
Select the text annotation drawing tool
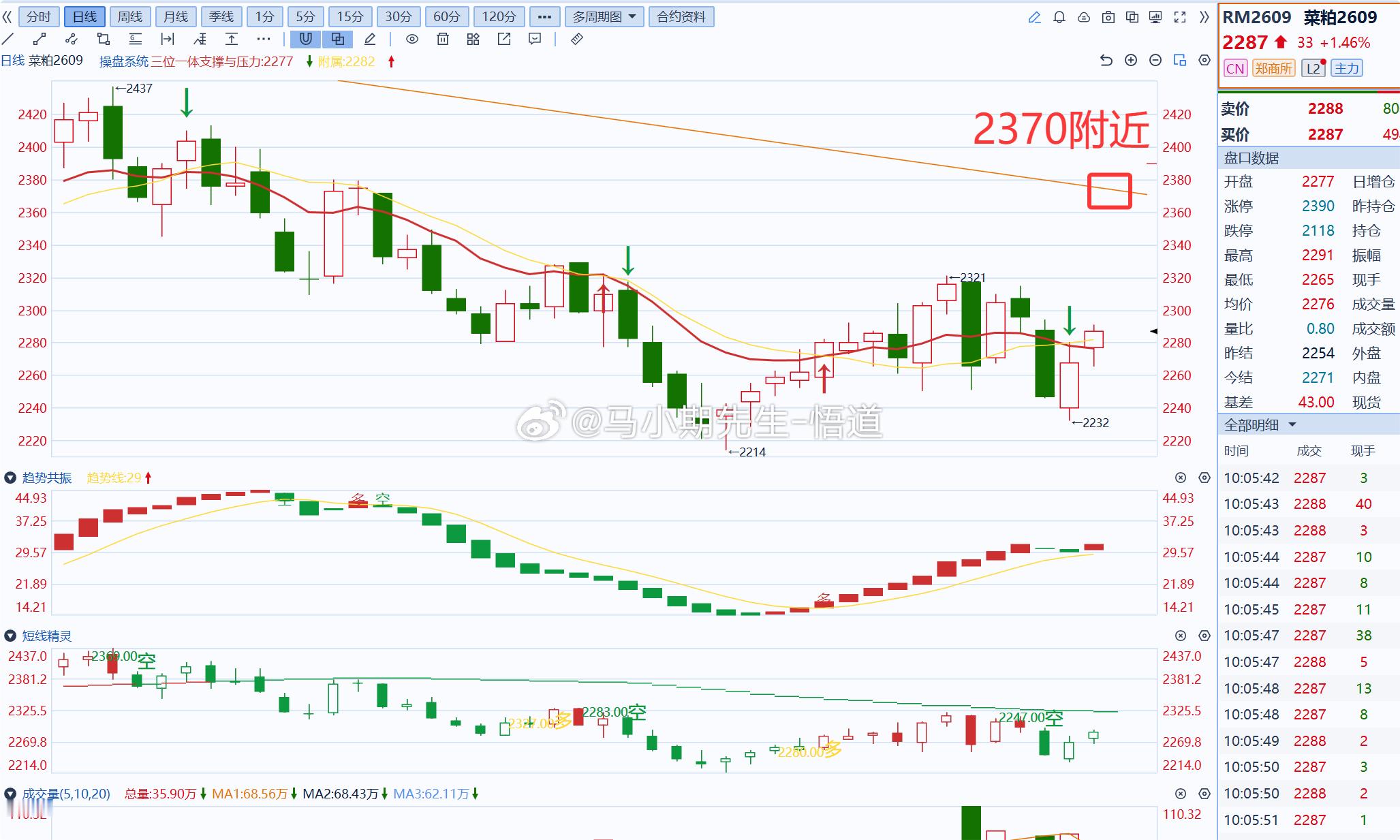coord(136,39)
